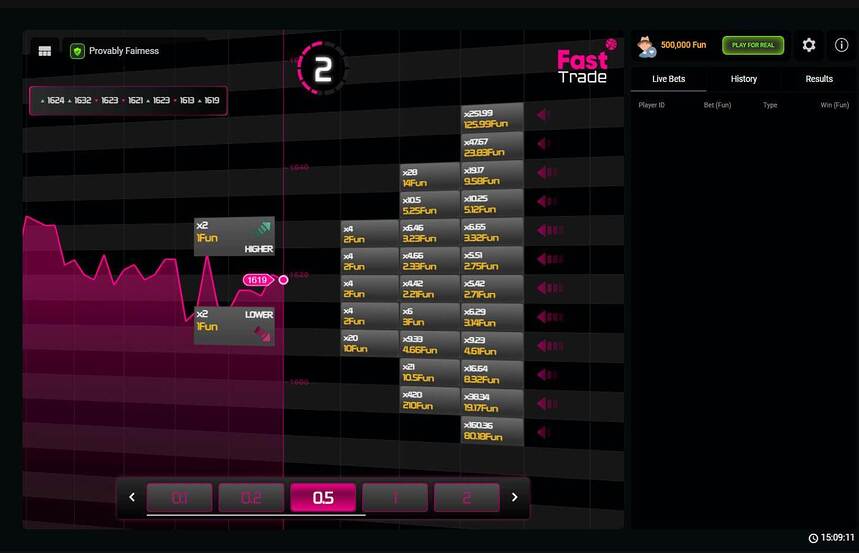This screenshot has width=859, height=553.
Task: Click row arrow beside x160.36 cell
Action: click(x=543, y=432)
